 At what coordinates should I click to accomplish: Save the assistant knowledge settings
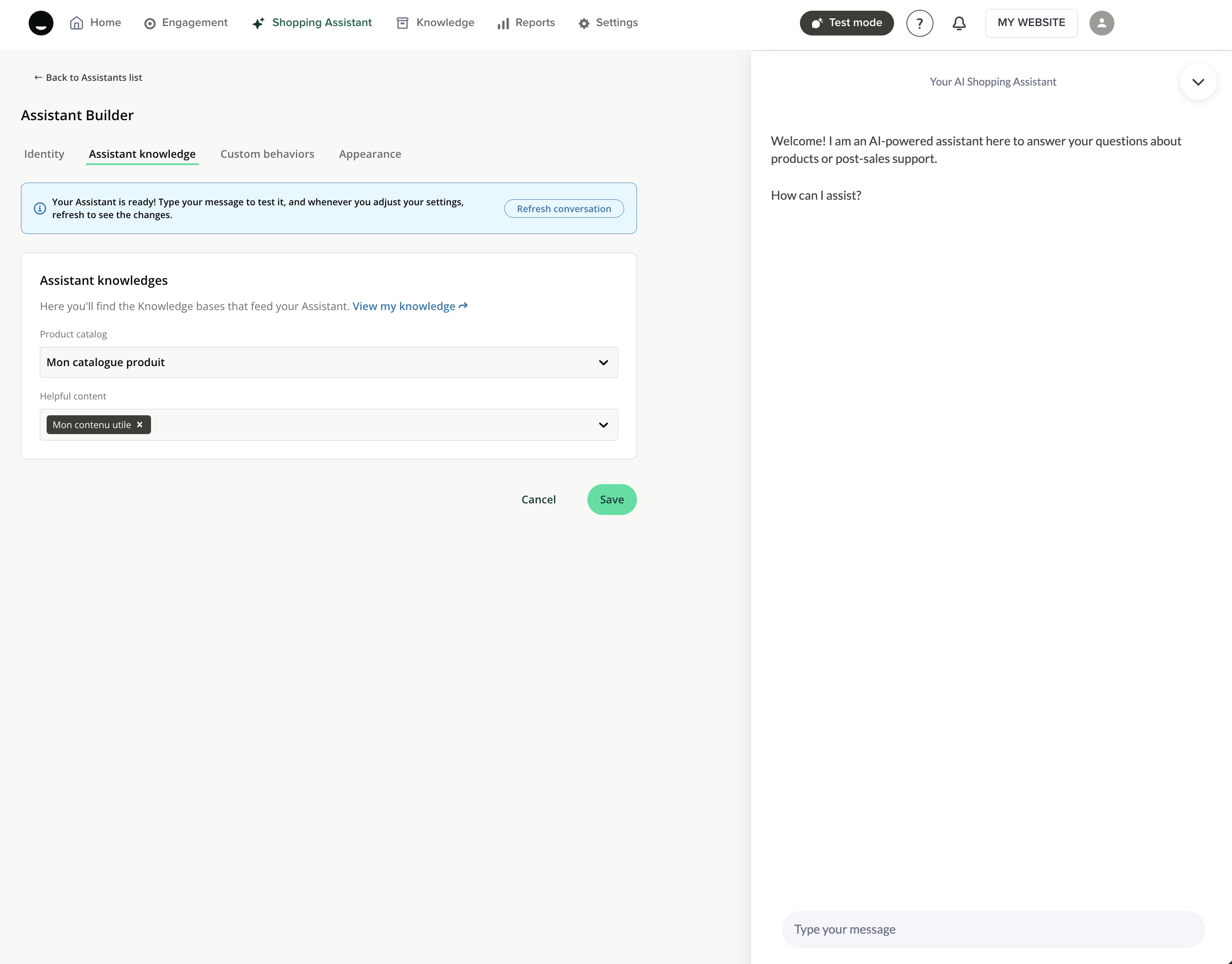(611, 500)
